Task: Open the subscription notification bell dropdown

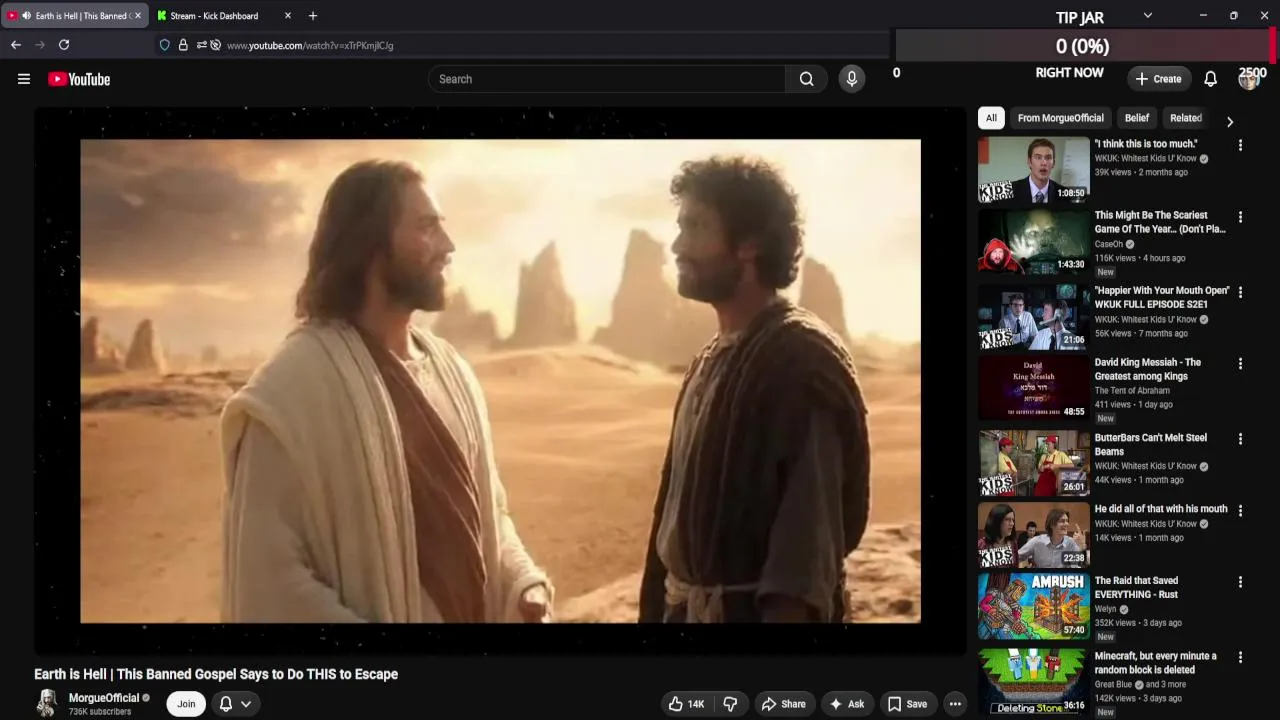Action: coord(235,704)
